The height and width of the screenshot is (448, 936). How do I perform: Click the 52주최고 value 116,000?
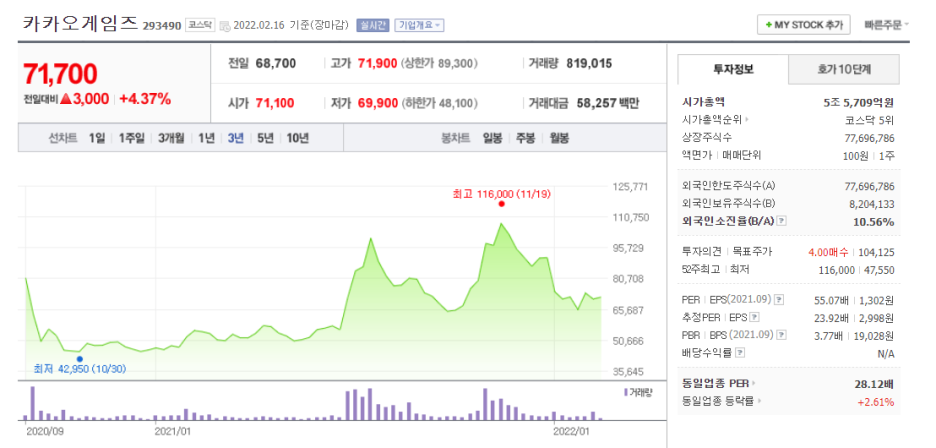[837, 270]
